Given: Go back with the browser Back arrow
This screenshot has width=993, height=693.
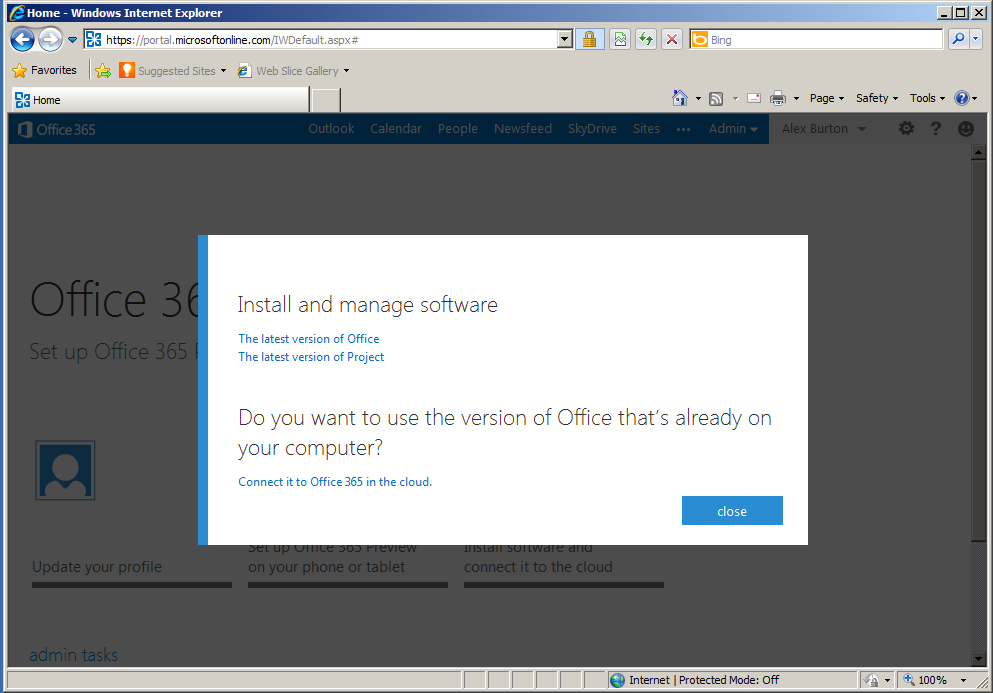Looking at the screenshot, I should (22, 39).
